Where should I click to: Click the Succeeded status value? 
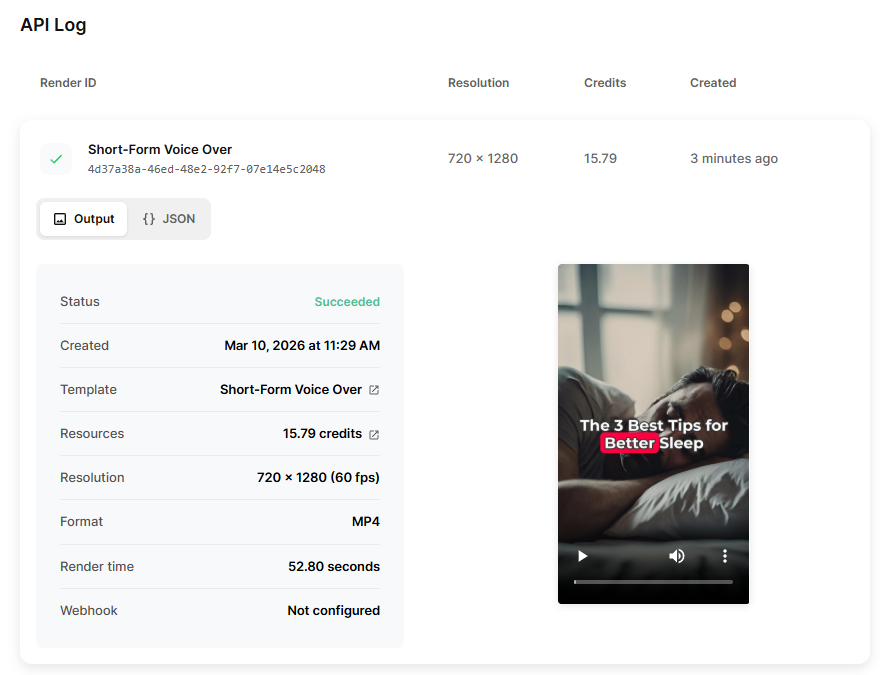(x=347, y=302)
